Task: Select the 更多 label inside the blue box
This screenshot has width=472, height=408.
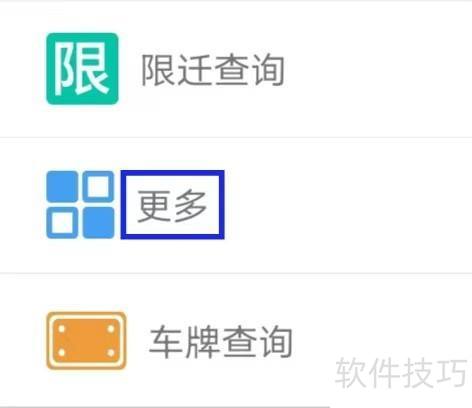Action: (172, 205)
